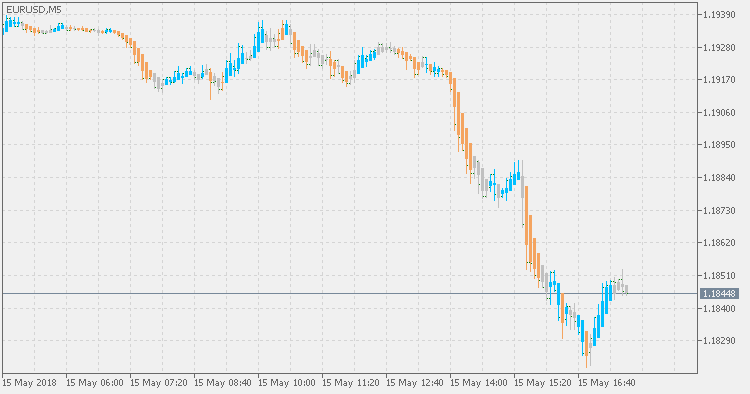
Task: Click the 1.18620 price axis label
Action: (x=719, y=243)
